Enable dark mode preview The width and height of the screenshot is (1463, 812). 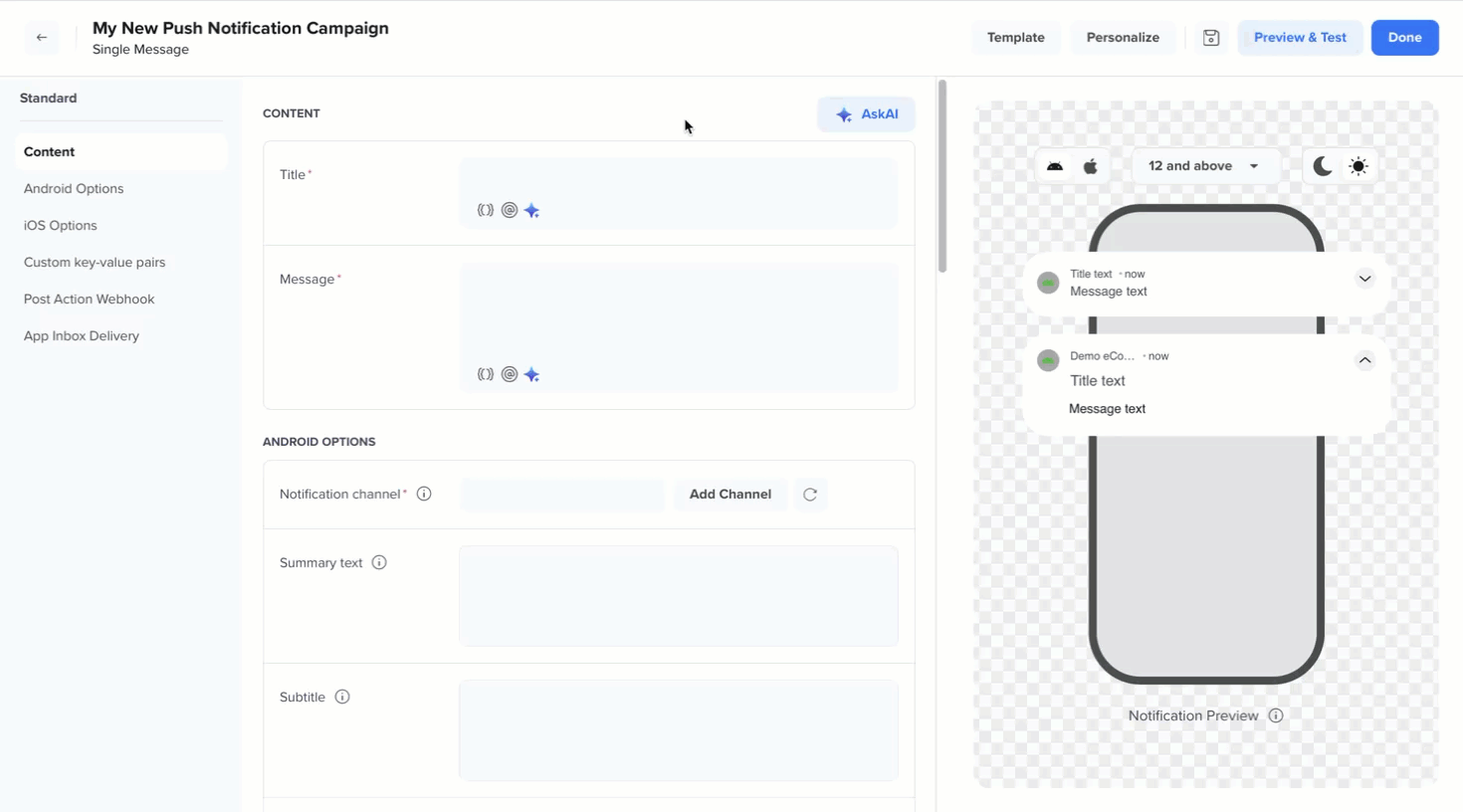[1323, 166]
